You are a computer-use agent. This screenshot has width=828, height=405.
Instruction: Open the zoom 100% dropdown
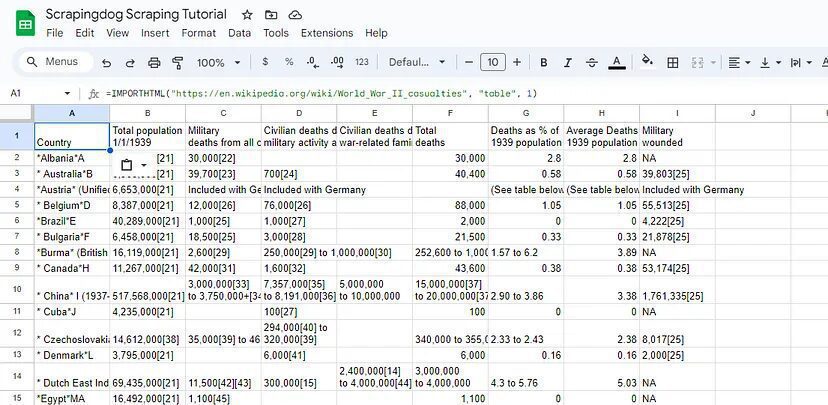[x=217, y=63]
